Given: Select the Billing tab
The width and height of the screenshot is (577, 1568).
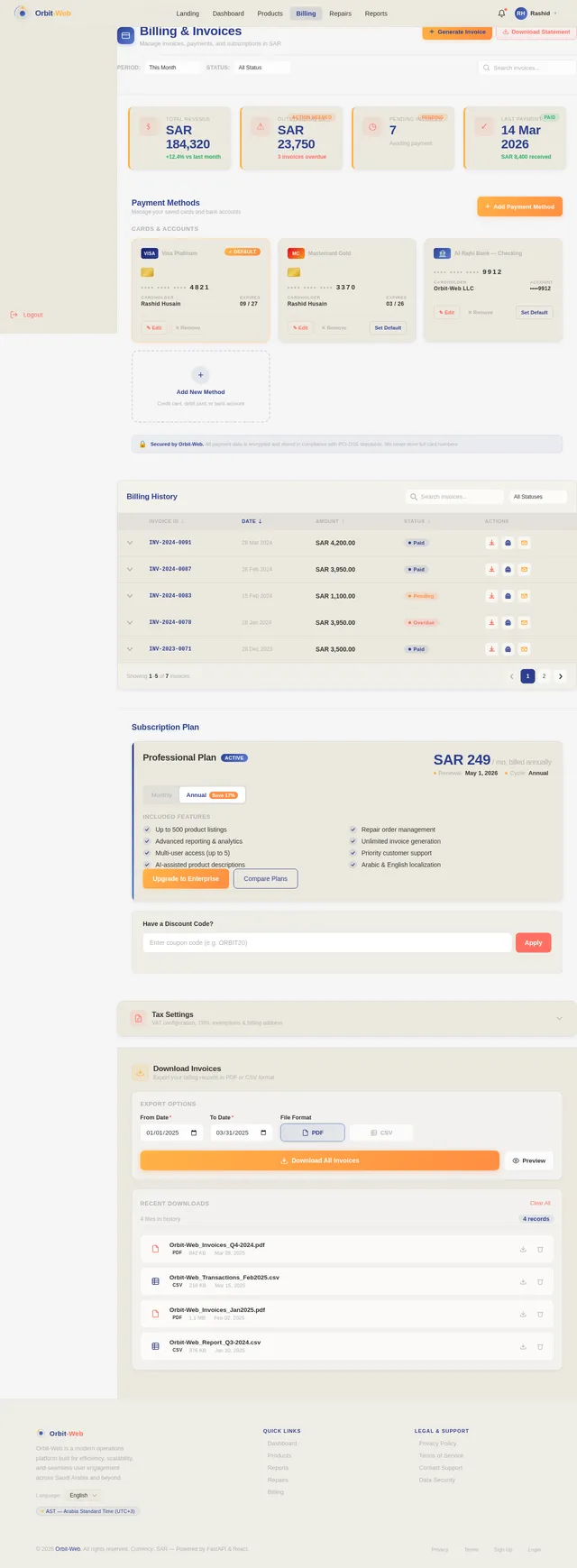Looking at the screenshot, I should 306,14.
